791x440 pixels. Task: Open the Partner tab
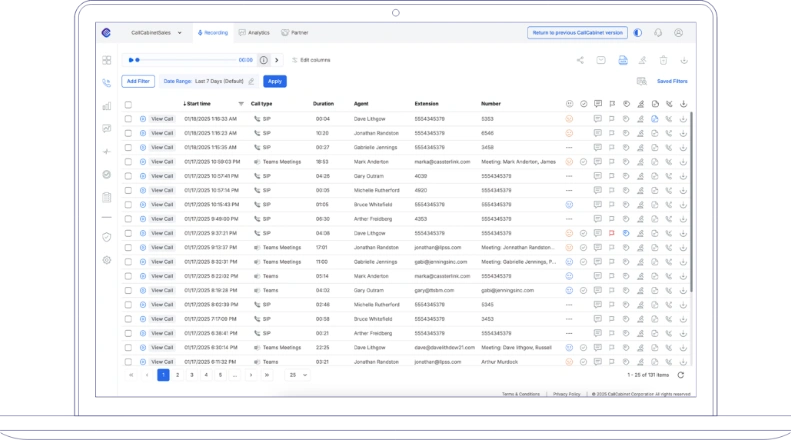click(x=295, y=33)
